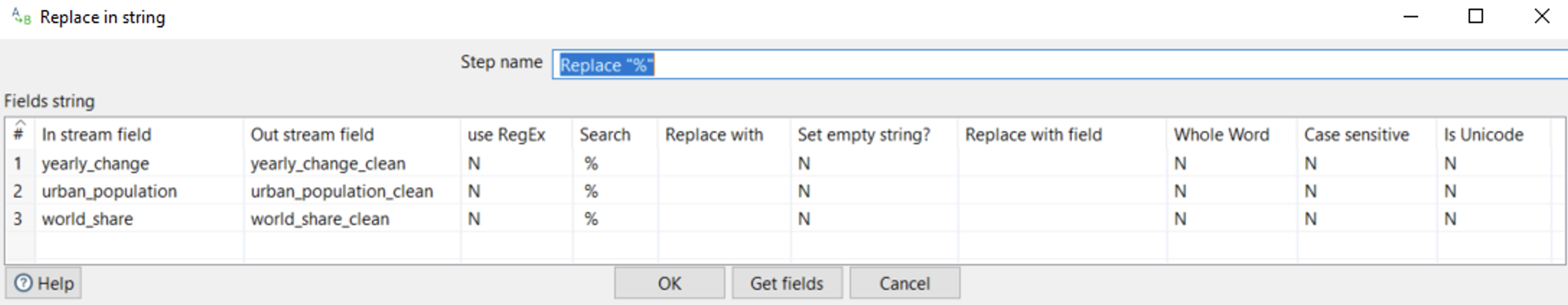
Task: Open Set empty string dropdown for yearly_change row
Action: [874, 163]
